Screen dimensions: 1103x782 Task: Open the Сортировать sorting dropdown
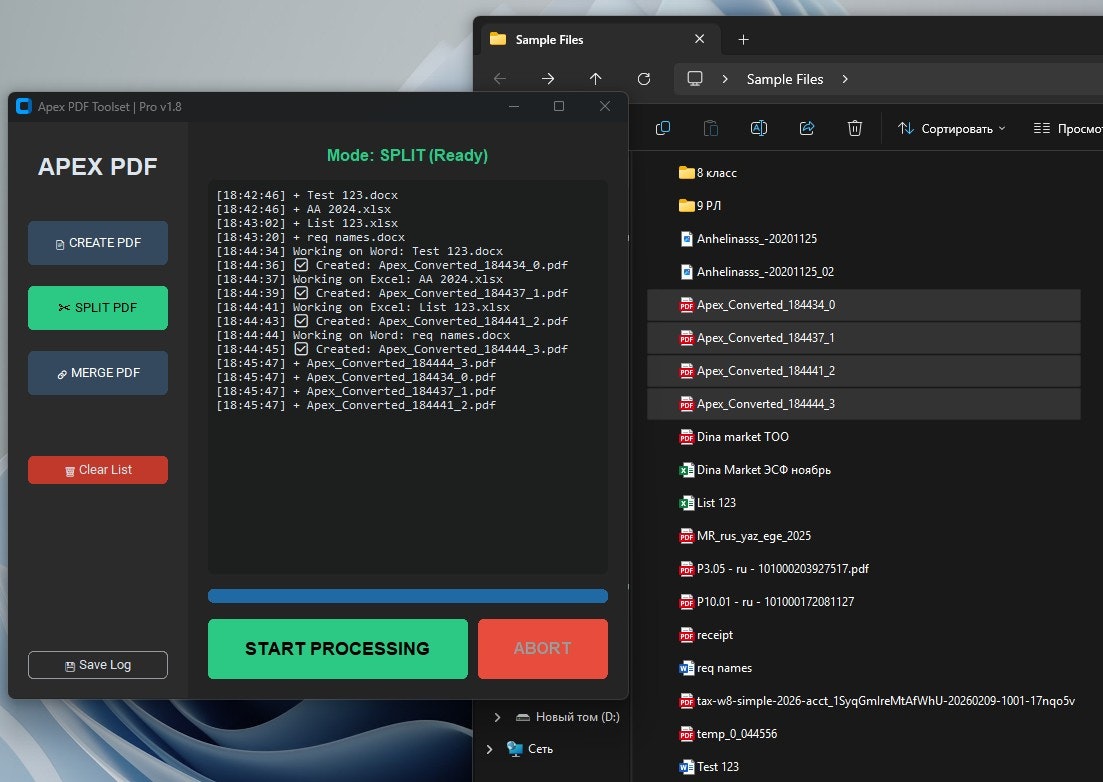(x=950, y=128)
